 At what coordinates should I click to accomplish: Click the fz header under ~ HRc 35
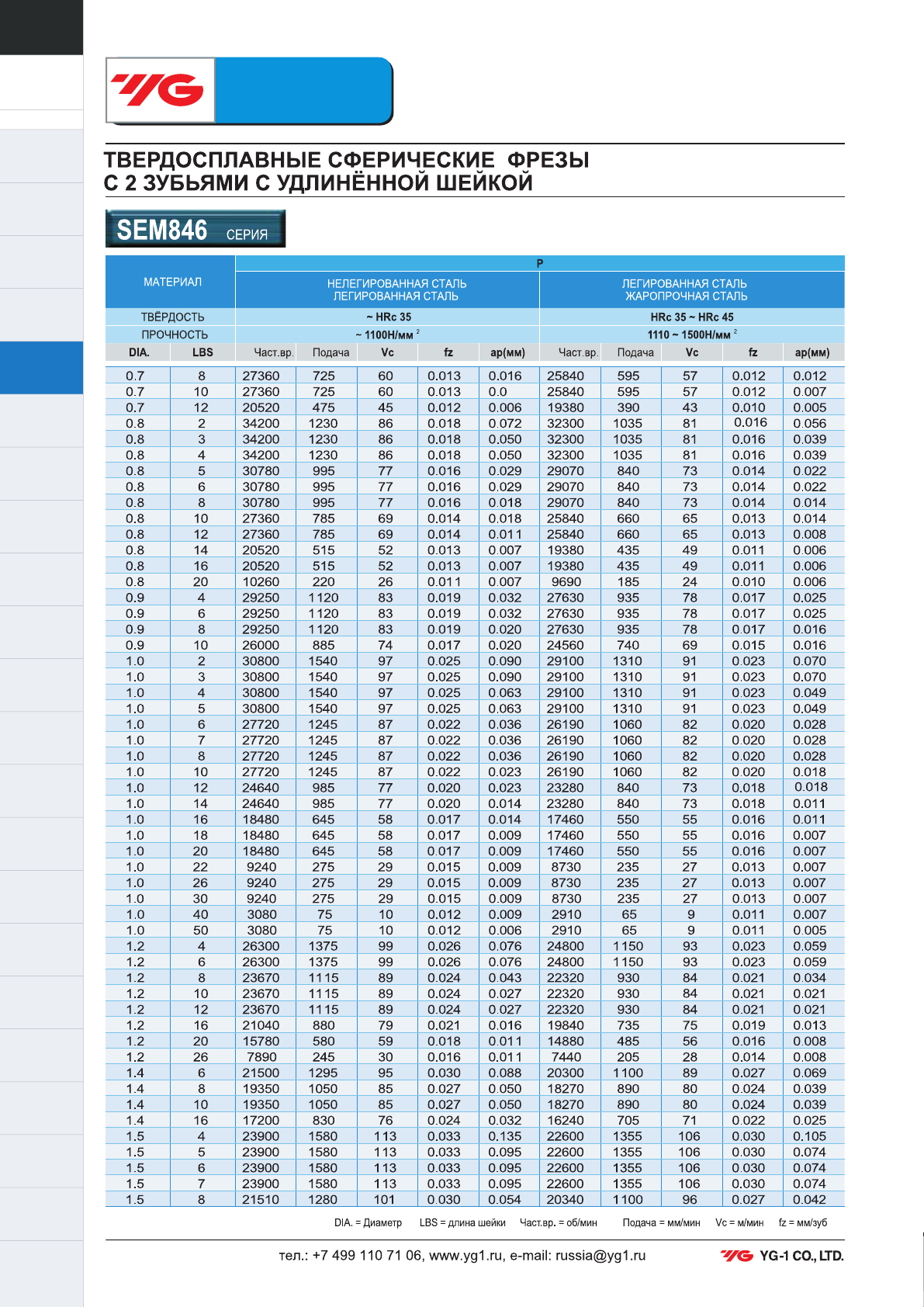point(448,352)
